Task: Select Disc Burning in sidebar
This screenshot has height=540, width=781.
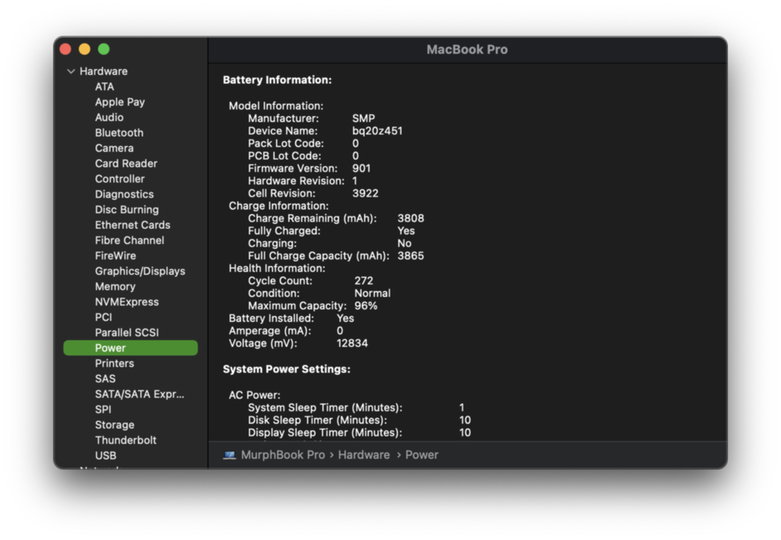Action: [127, 210]
